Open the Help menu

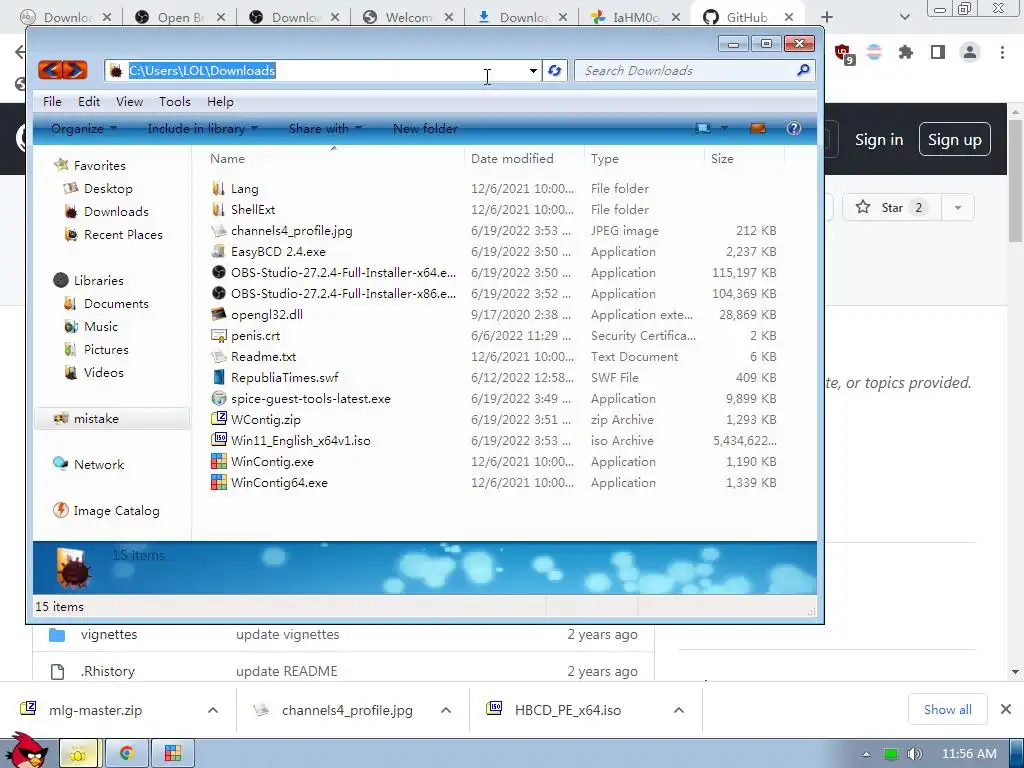pyautogui.click(x=220, y=102)
